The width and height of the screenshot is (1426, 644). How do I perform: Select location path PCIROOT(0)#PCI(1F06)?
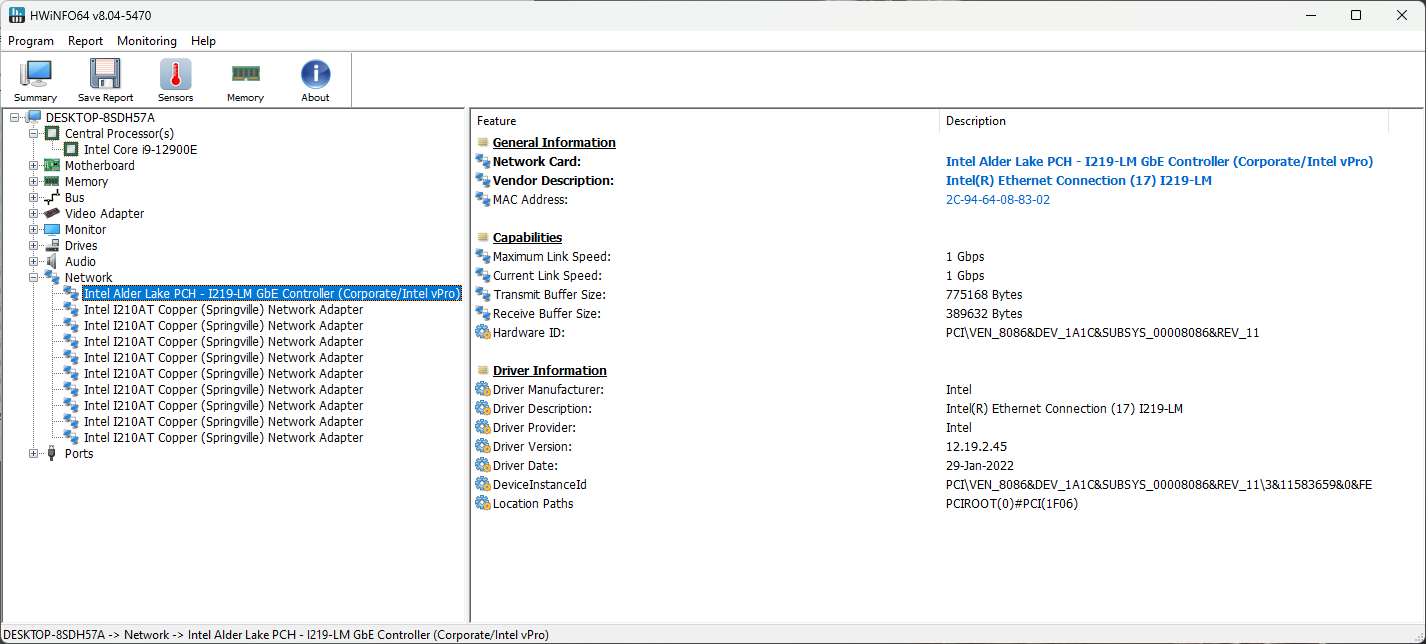tap(1012, 504)
